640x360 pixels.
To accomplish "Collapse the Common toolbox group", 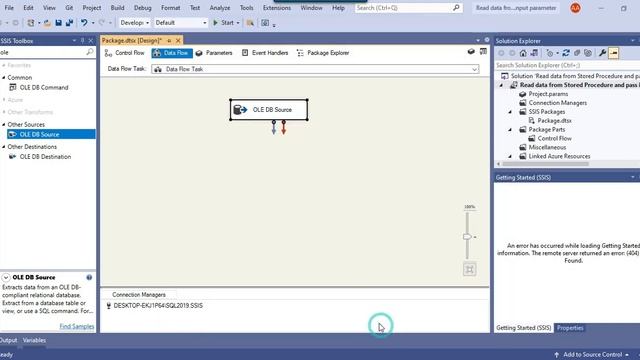I will [4, 78].
